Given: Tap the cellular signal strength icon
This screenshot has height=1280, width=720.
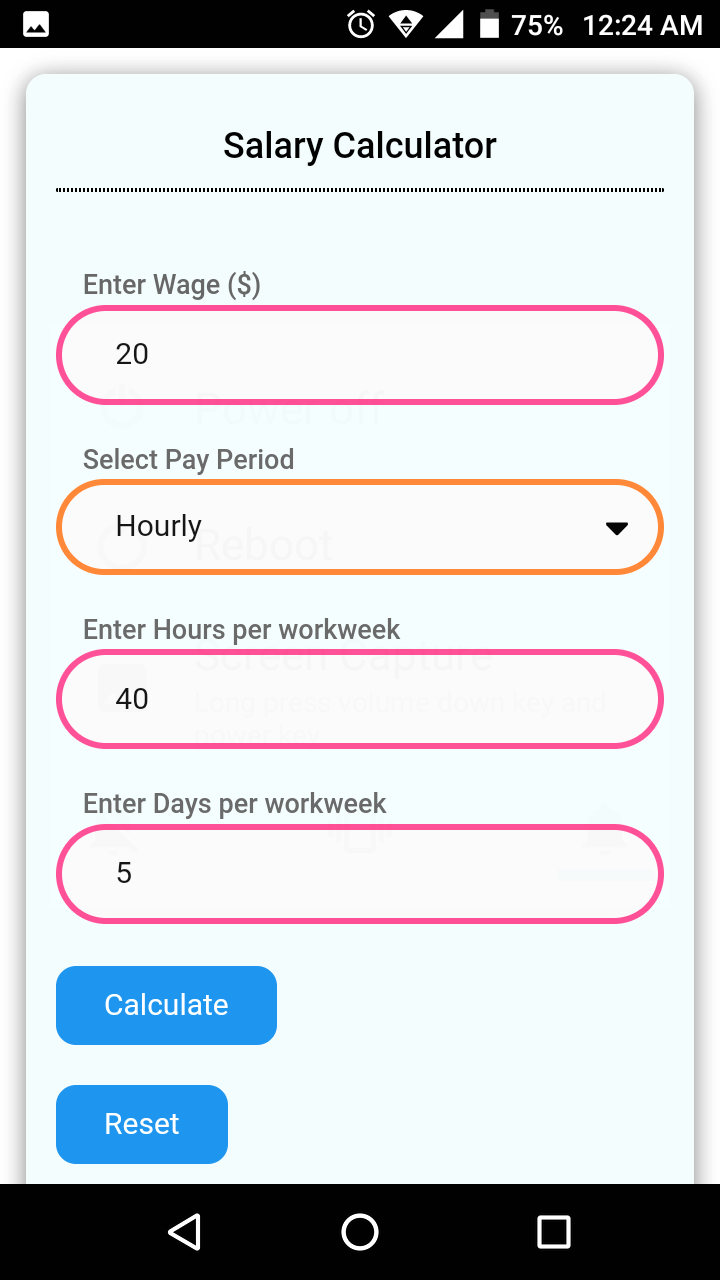Looking at the screenshot, I should pos(449,24).
